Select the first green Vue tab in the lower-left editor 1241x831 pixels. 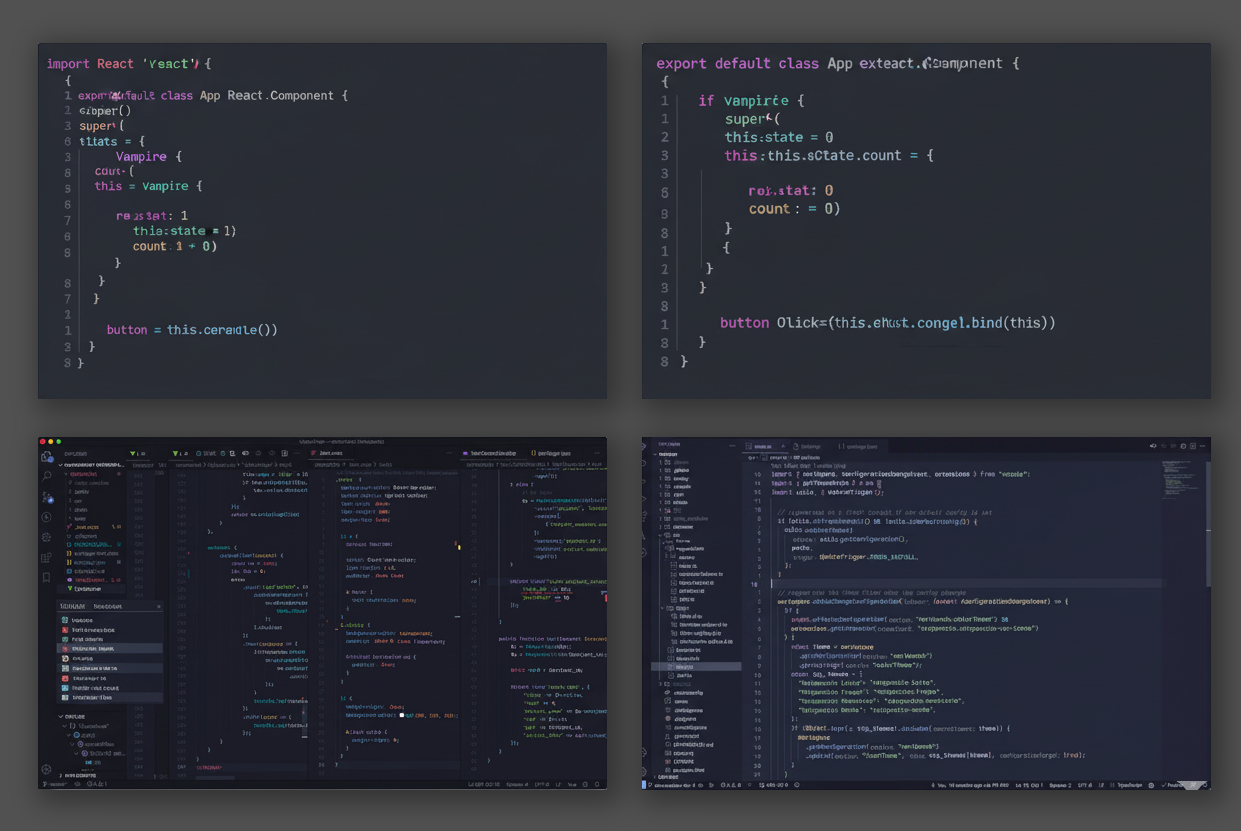138,453
